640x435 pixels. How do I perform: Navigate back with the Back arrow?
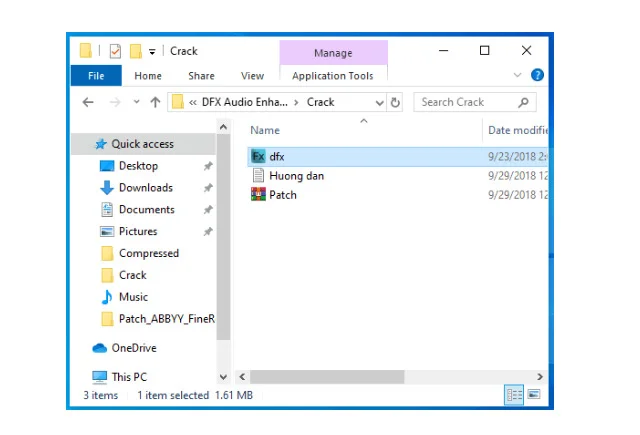[88, 102]
